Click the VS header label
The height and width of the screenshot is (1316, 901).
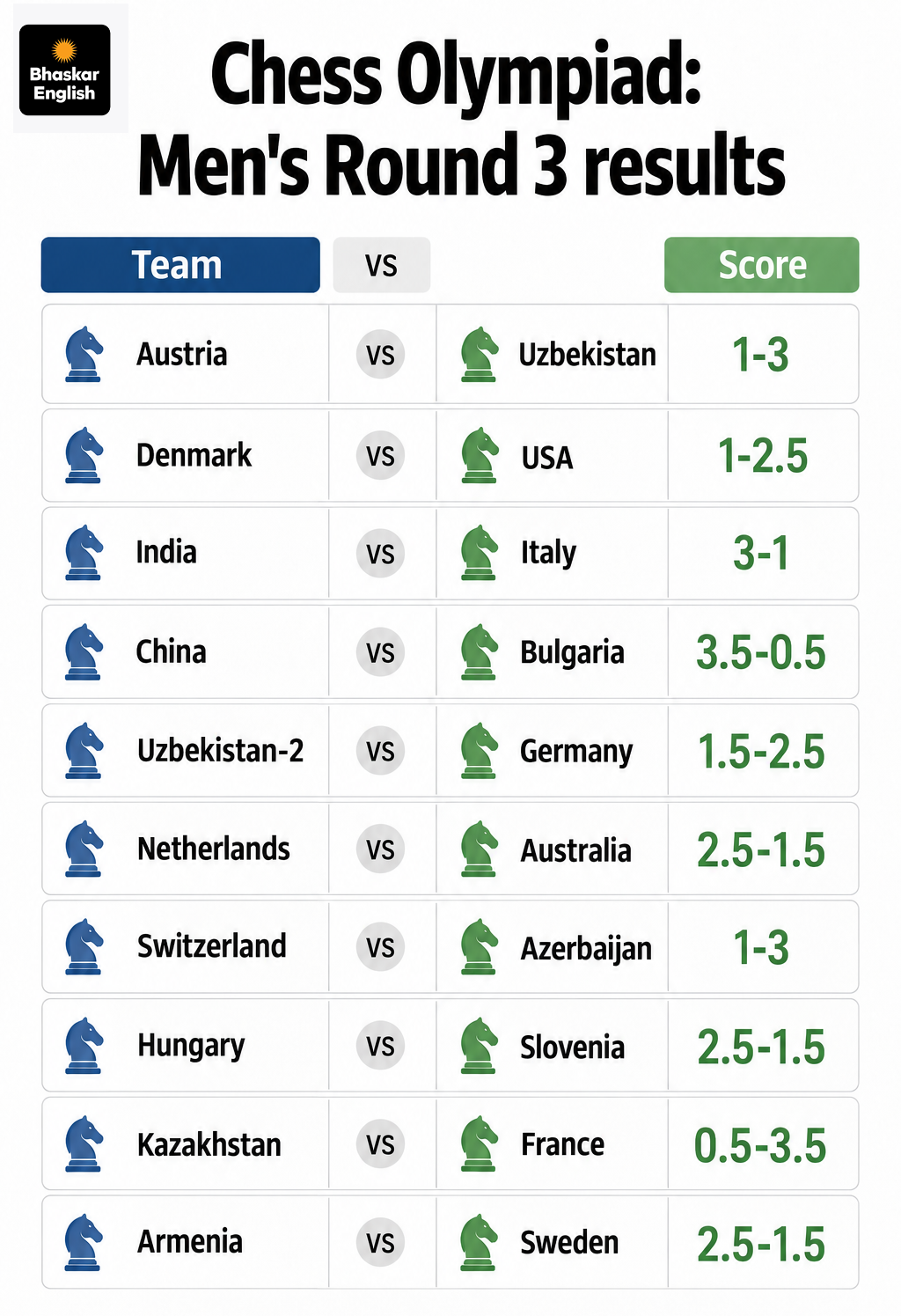pos(382,265)
